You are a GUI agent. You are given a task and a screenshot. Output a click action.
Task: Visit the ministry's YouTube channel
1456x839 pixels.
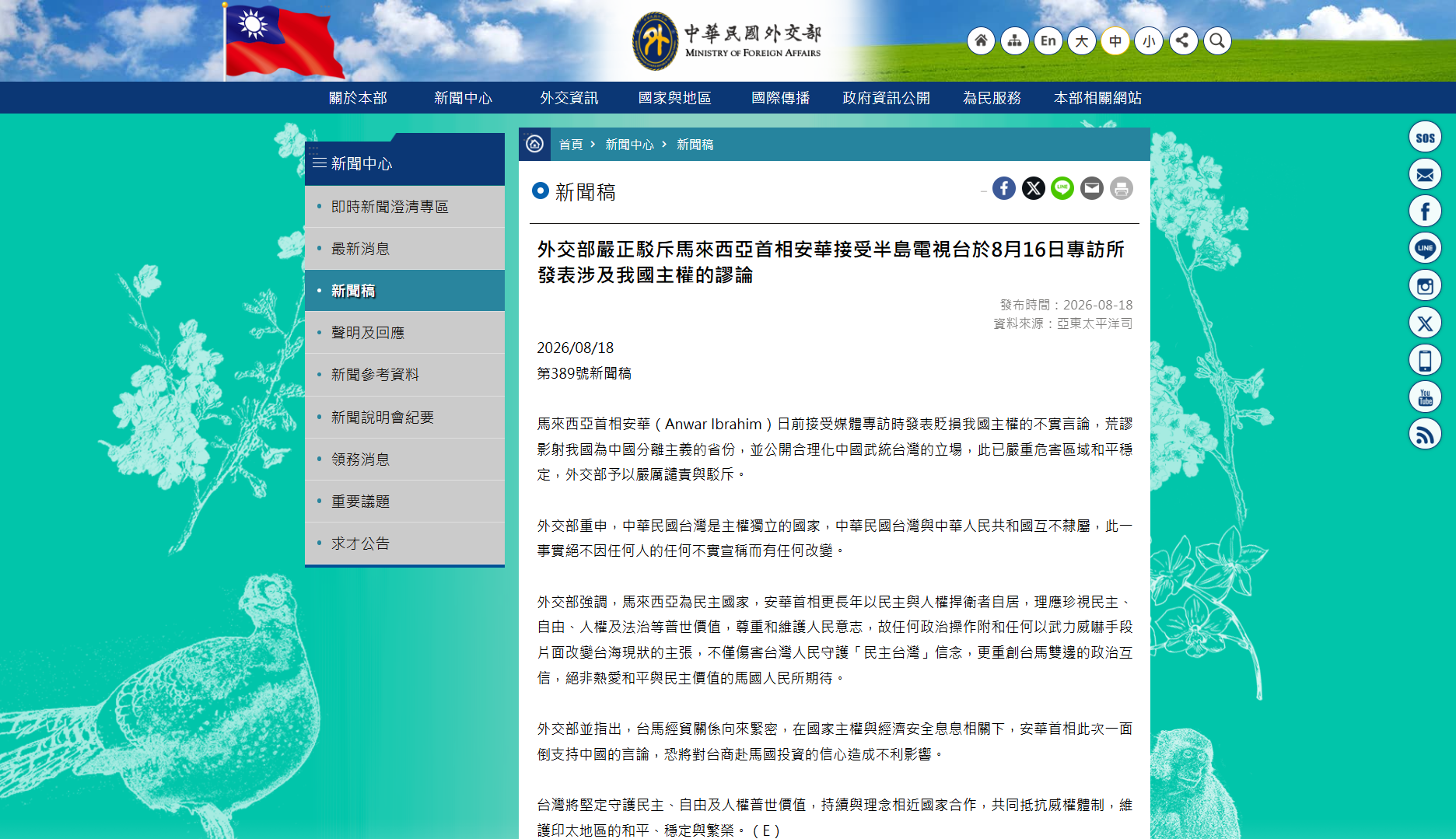pyautogui.click(x=1425, y=397)
